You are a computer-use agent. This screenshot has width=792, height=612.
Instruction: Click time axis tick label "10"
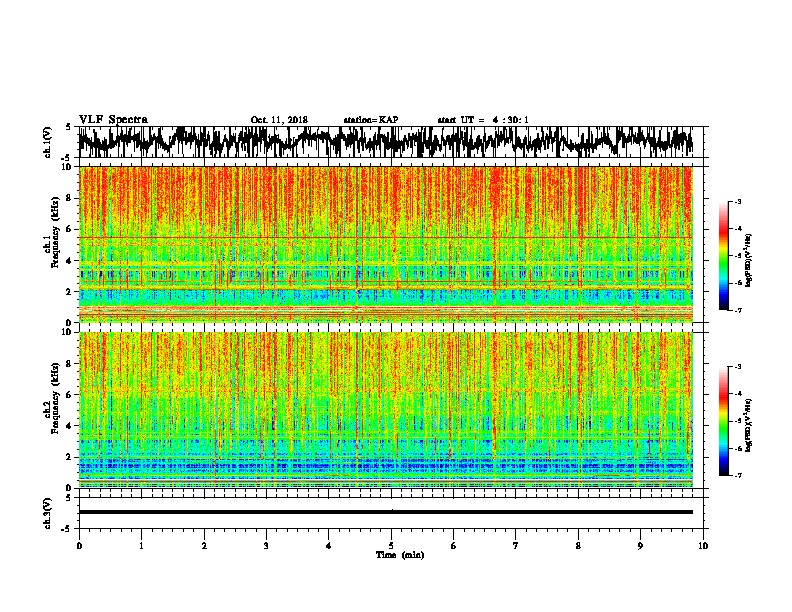tap(703, 546)
